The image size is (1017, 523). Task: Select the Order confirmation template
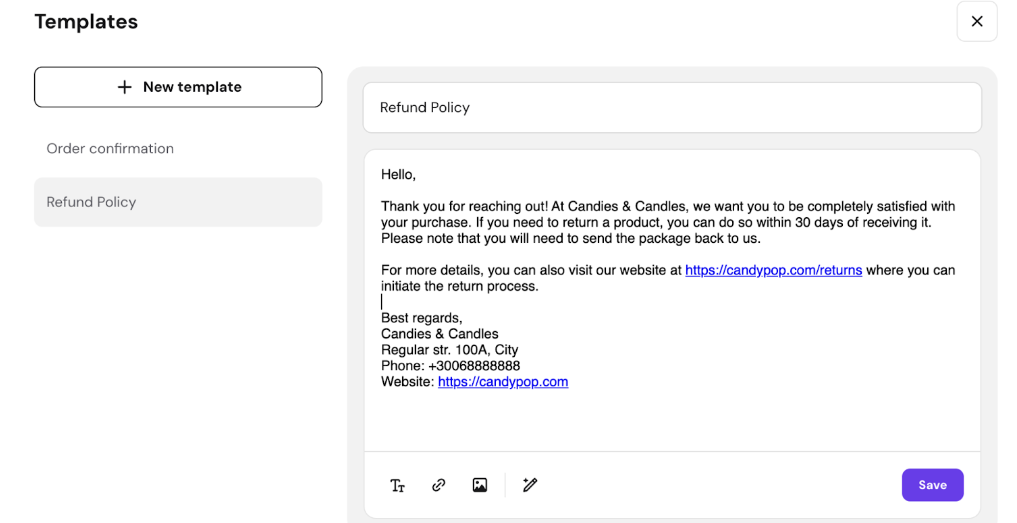point(110,148)
